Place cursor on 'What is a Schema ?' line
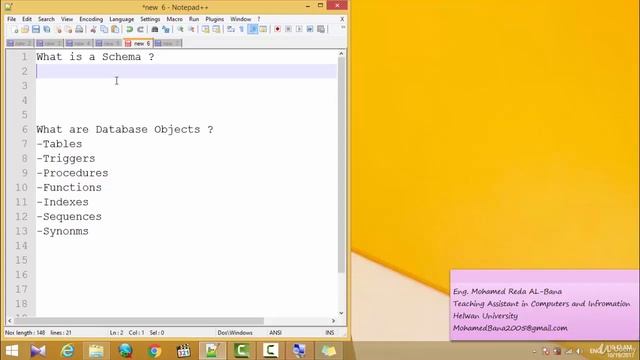Viewport: 640px width, 360px height. click(95, 57)
